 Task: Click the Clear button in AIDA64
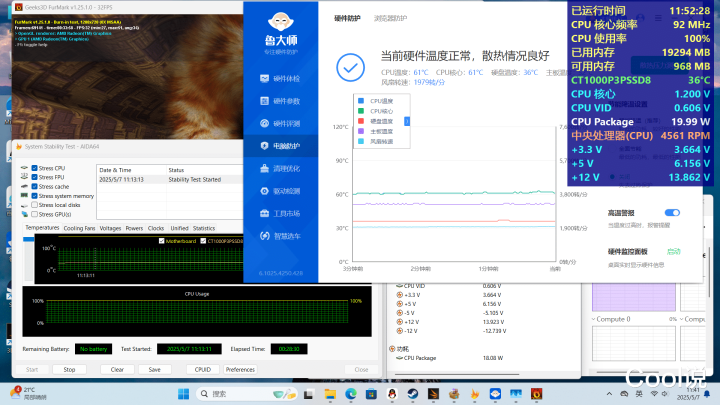click(117, 370)
